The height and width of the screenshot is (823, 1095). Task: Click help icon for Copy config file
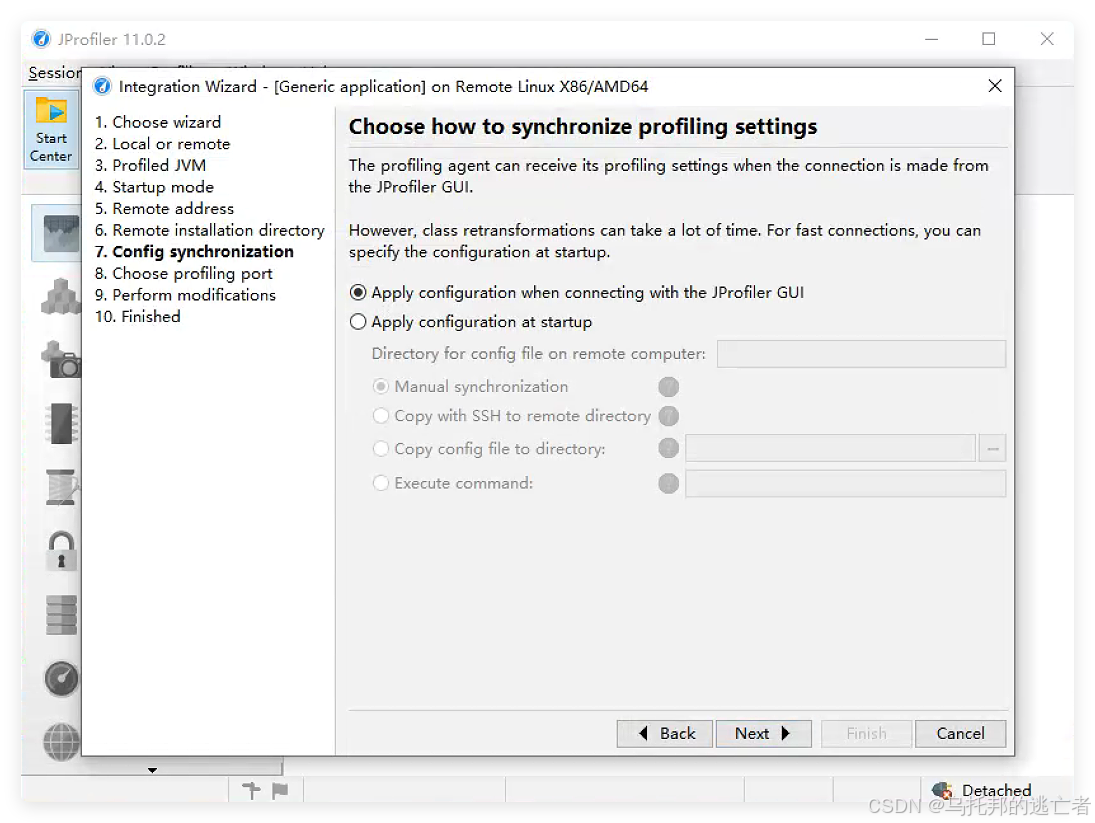click(x=668, y=448)
